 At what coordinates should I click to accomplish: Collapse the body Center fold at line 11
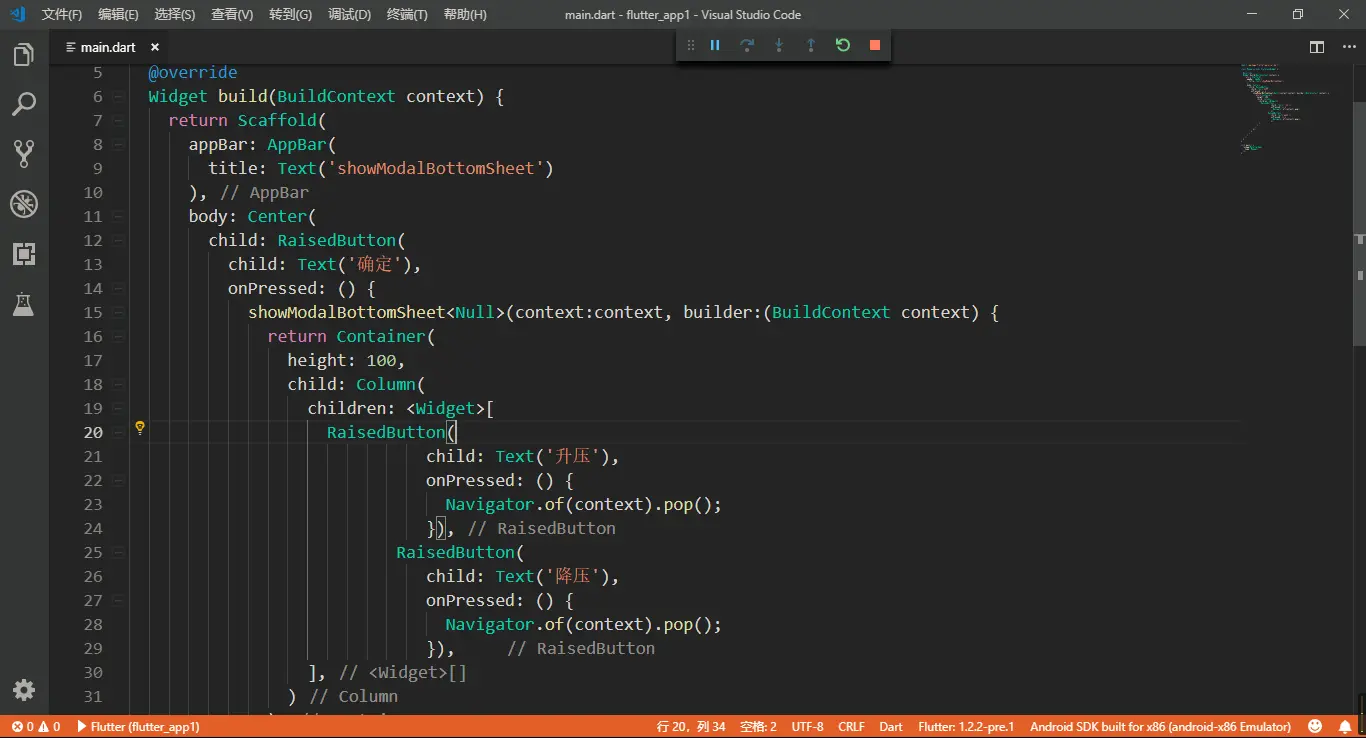tap(119, 217)
